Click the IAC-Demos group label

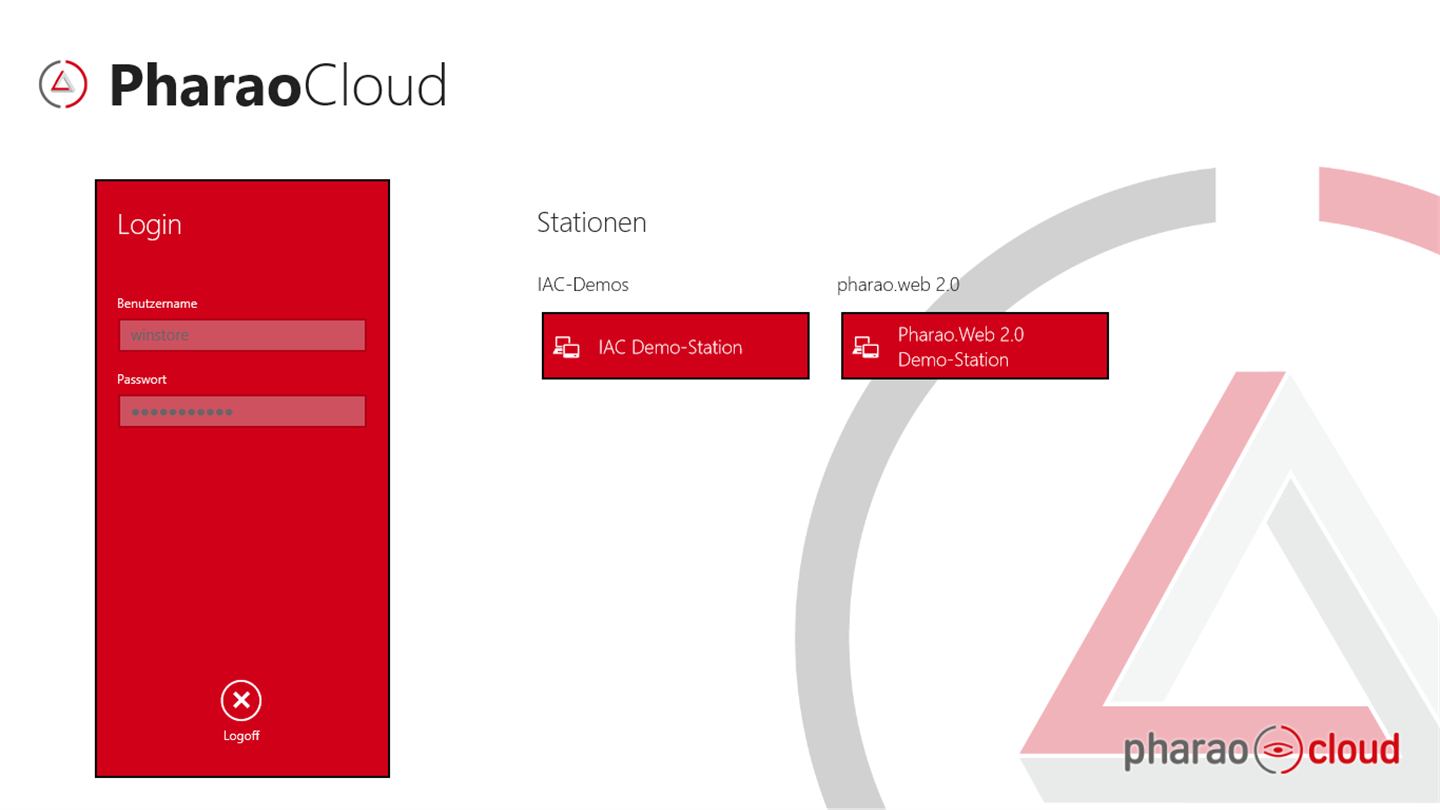pyautogui.click(x=583, y=285)
